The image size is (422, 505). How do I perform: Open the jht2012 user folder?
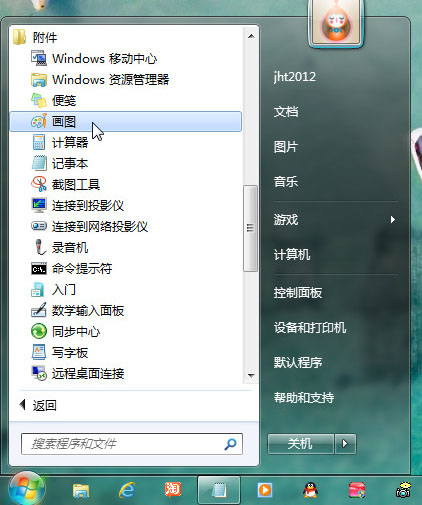pos(295,77)
